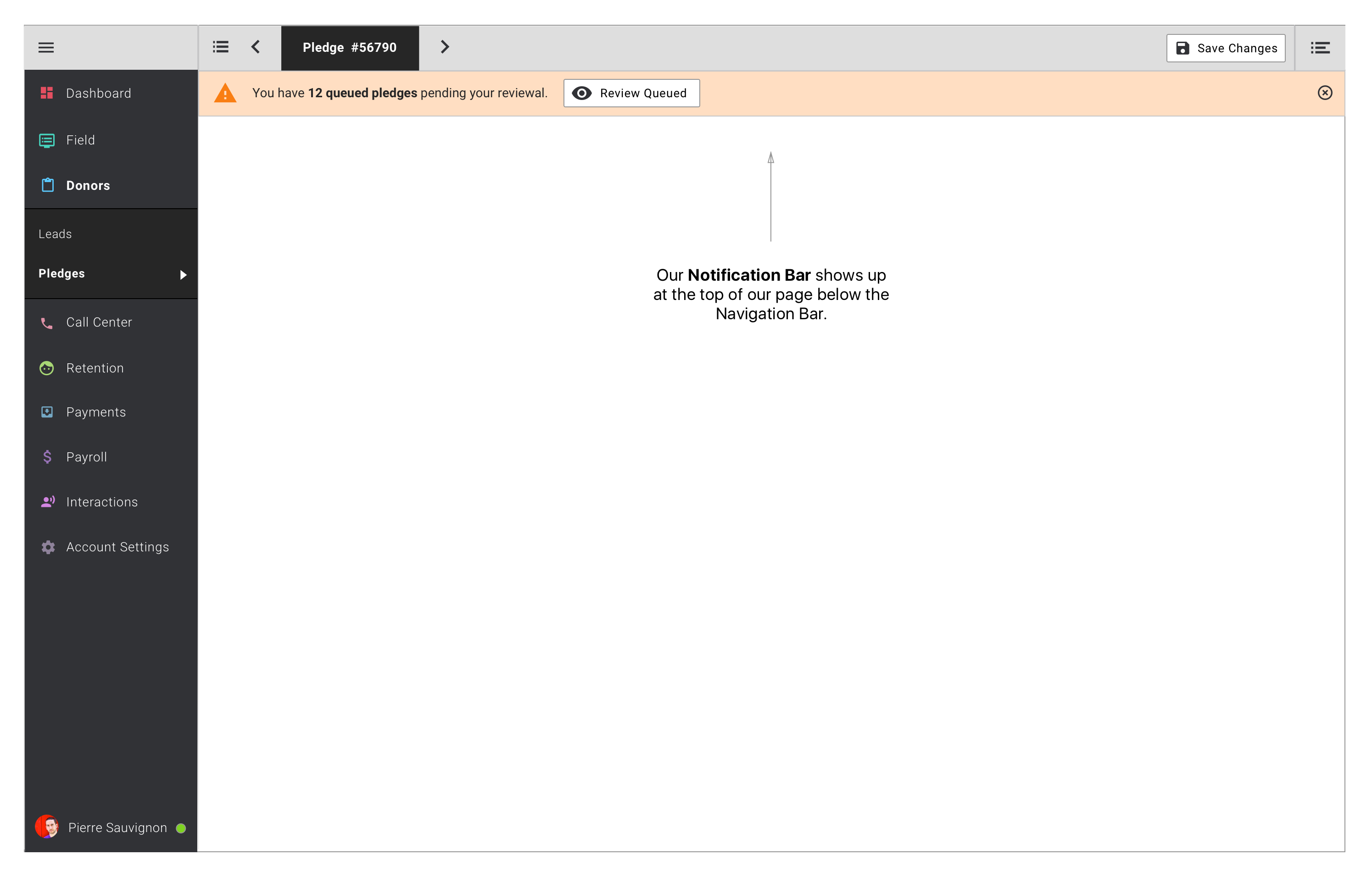Click the green Field monitor icon

point(47,141)
